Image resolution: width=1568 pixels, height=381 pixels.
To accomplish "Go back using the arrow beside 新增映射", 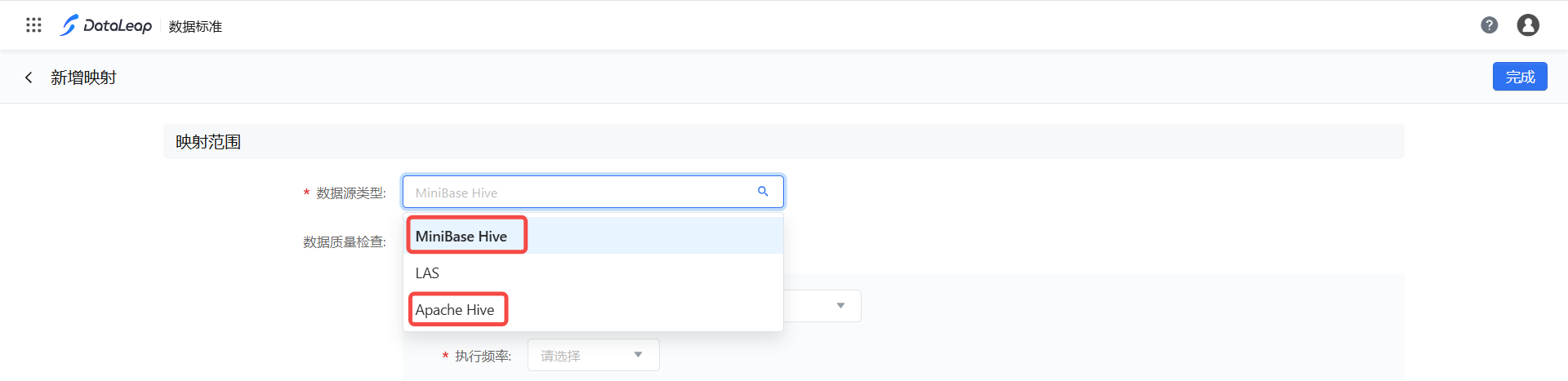I will [x=29, y=78].
